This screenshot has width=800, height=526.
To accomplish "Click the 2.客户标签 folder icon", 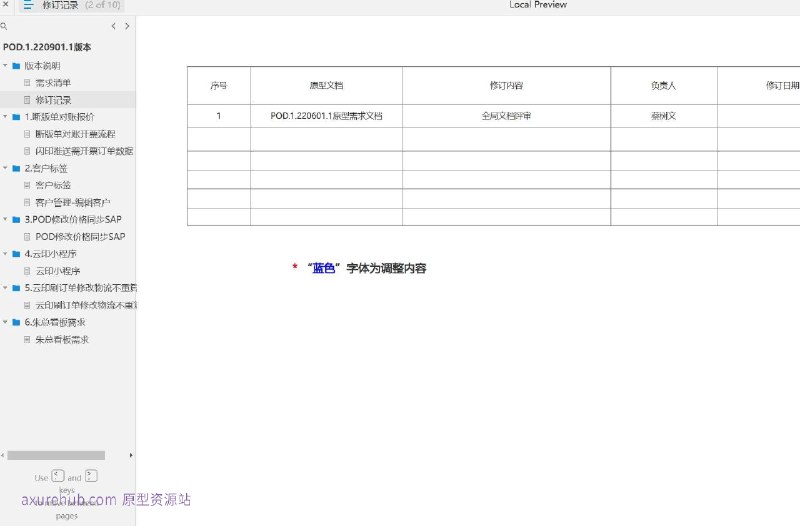I will tap(16, 168).
